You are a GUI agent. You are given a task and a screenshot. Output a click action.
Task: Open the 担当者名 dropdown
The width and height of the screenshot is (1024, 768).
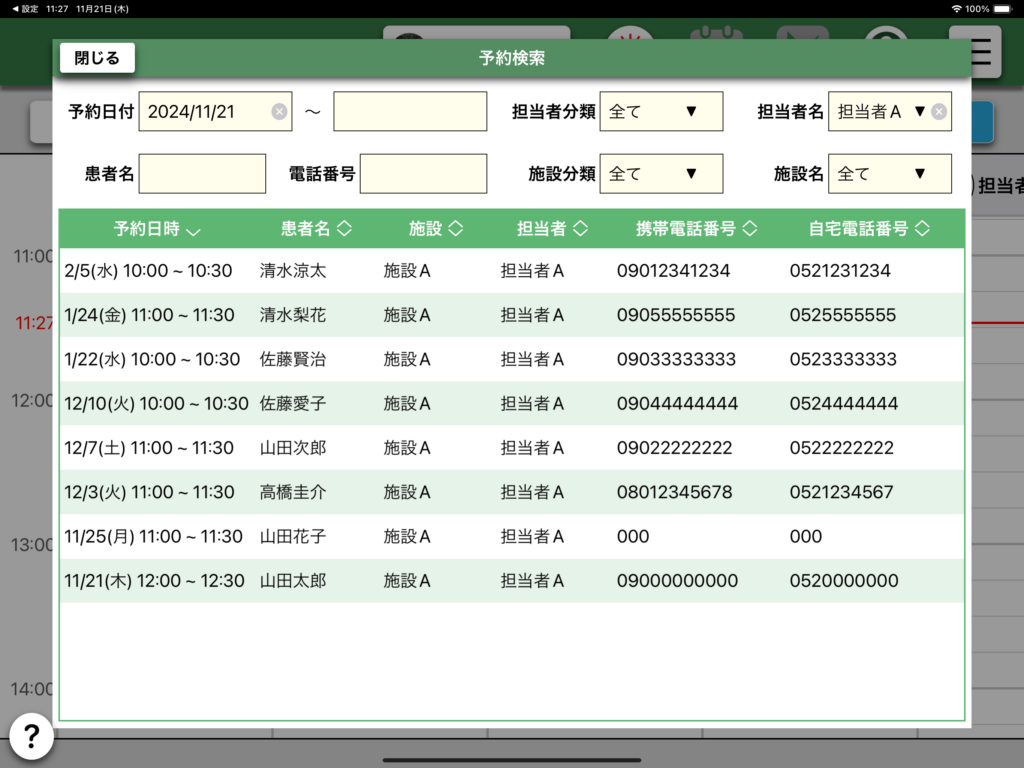point(879,112)
